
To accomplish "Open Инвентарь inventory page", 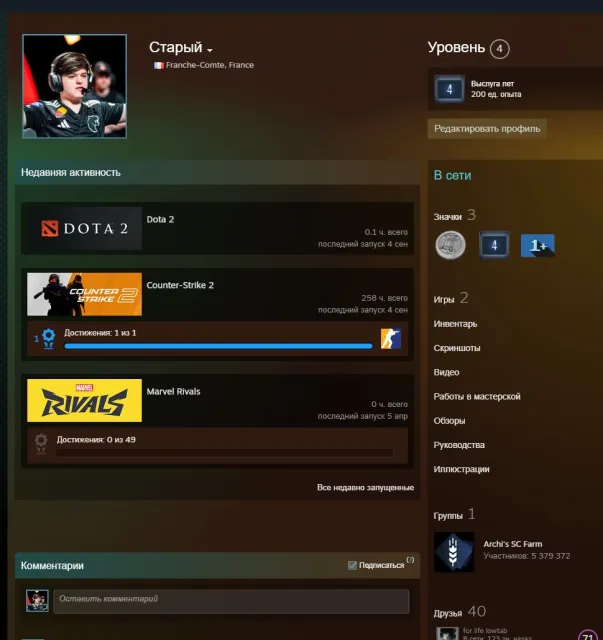I will pos(455,324).
